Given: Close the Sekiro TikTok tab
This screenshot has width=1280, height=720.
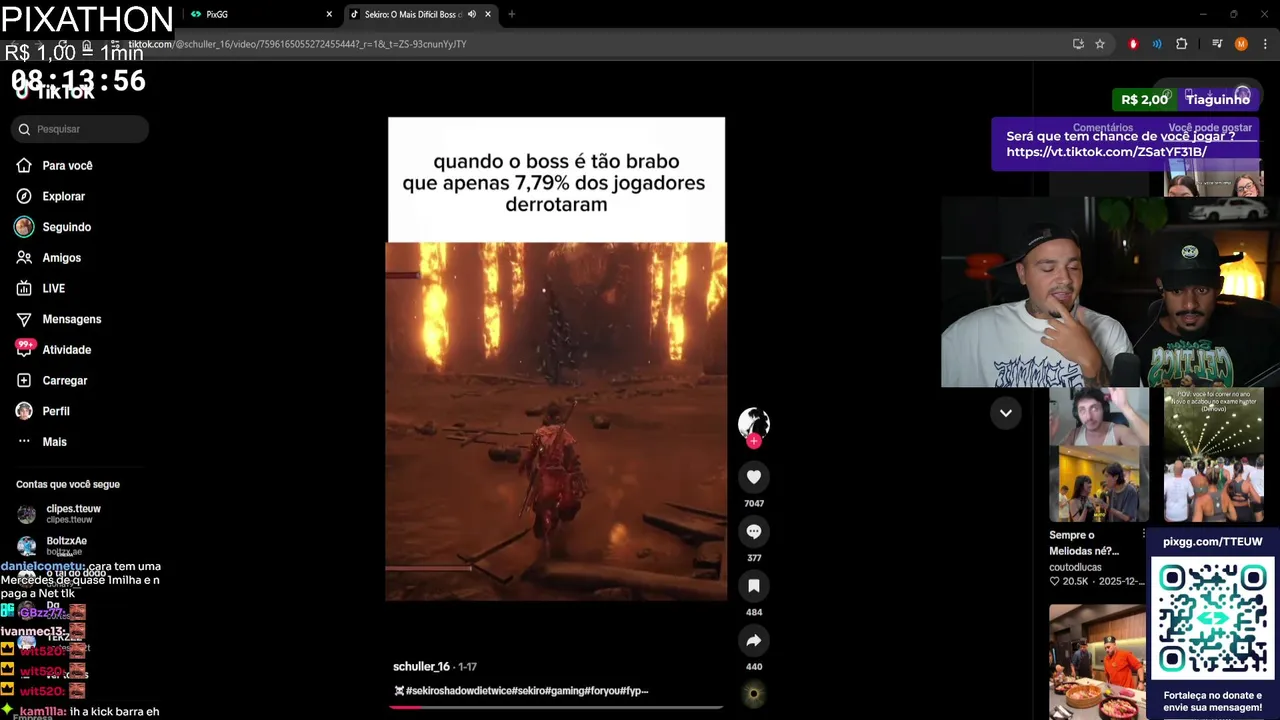Looking at the screenshot, I should tap(488, 14).
